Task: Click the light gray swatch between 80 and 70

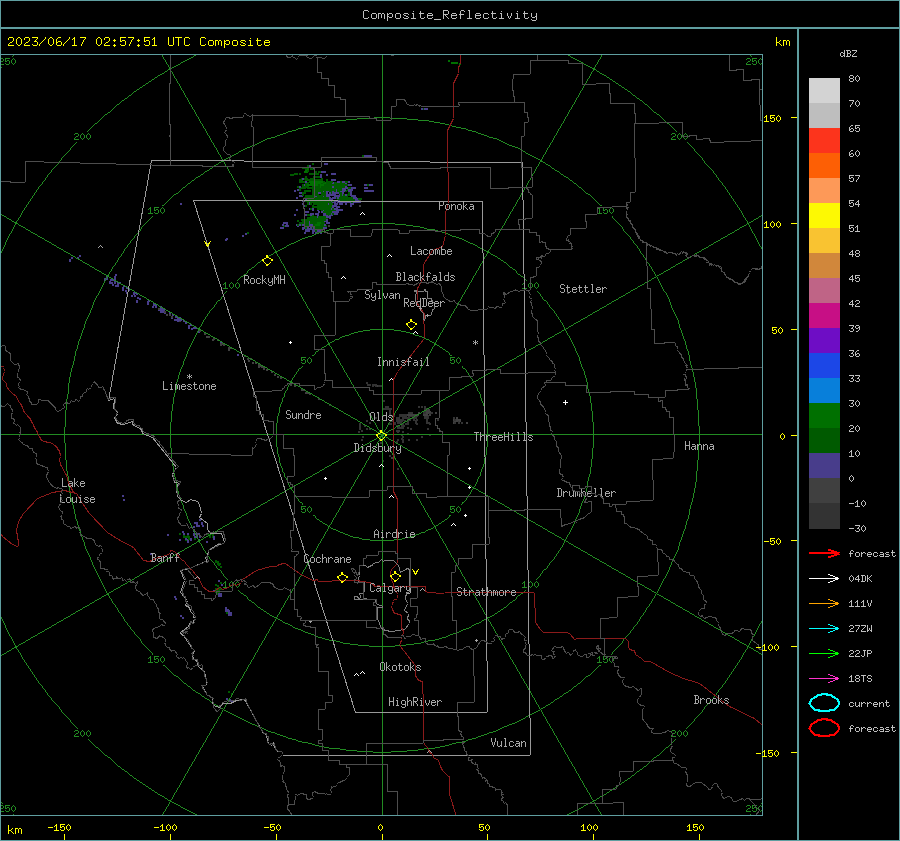Action: [x=824, y=91]
